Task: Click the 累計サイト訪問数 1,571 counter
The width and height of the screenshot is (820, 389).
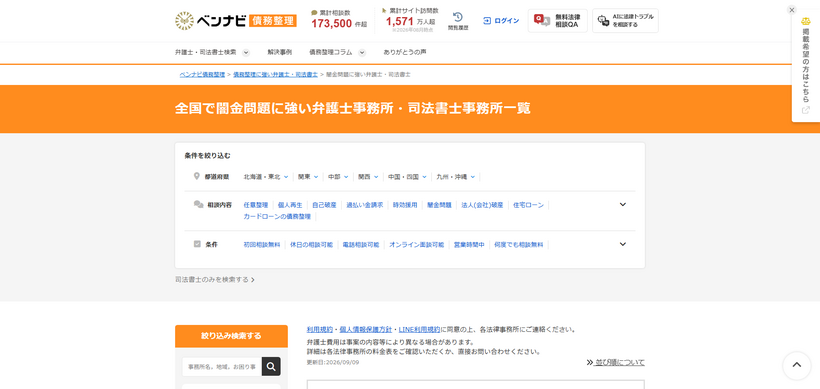Action: pos(410,20)
